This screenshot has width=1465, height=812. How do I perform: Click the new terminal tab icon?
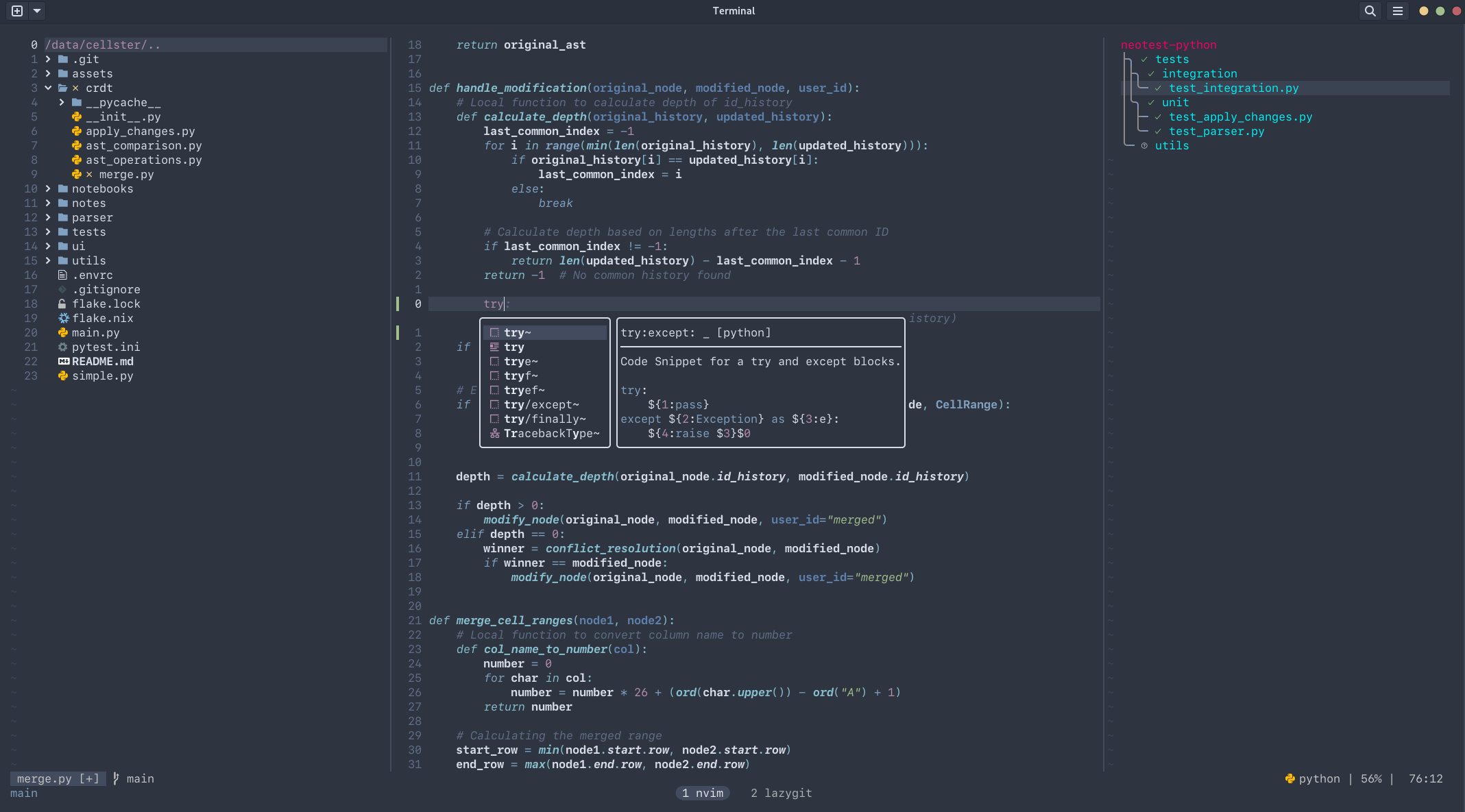click(x=17, y=11)
